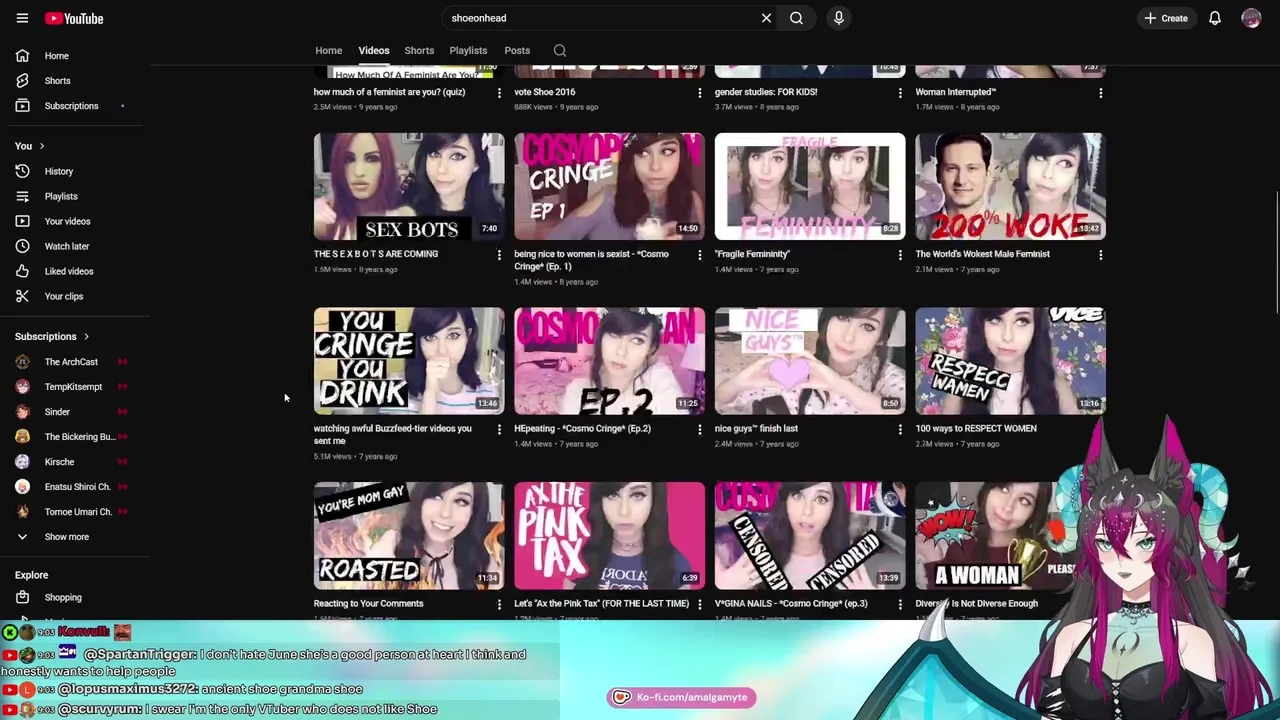Play 'You Cringe You Drink' thumbnail
Image resolution: width=1280 pixels, height=720 pixels.
[x=409, y=361]
